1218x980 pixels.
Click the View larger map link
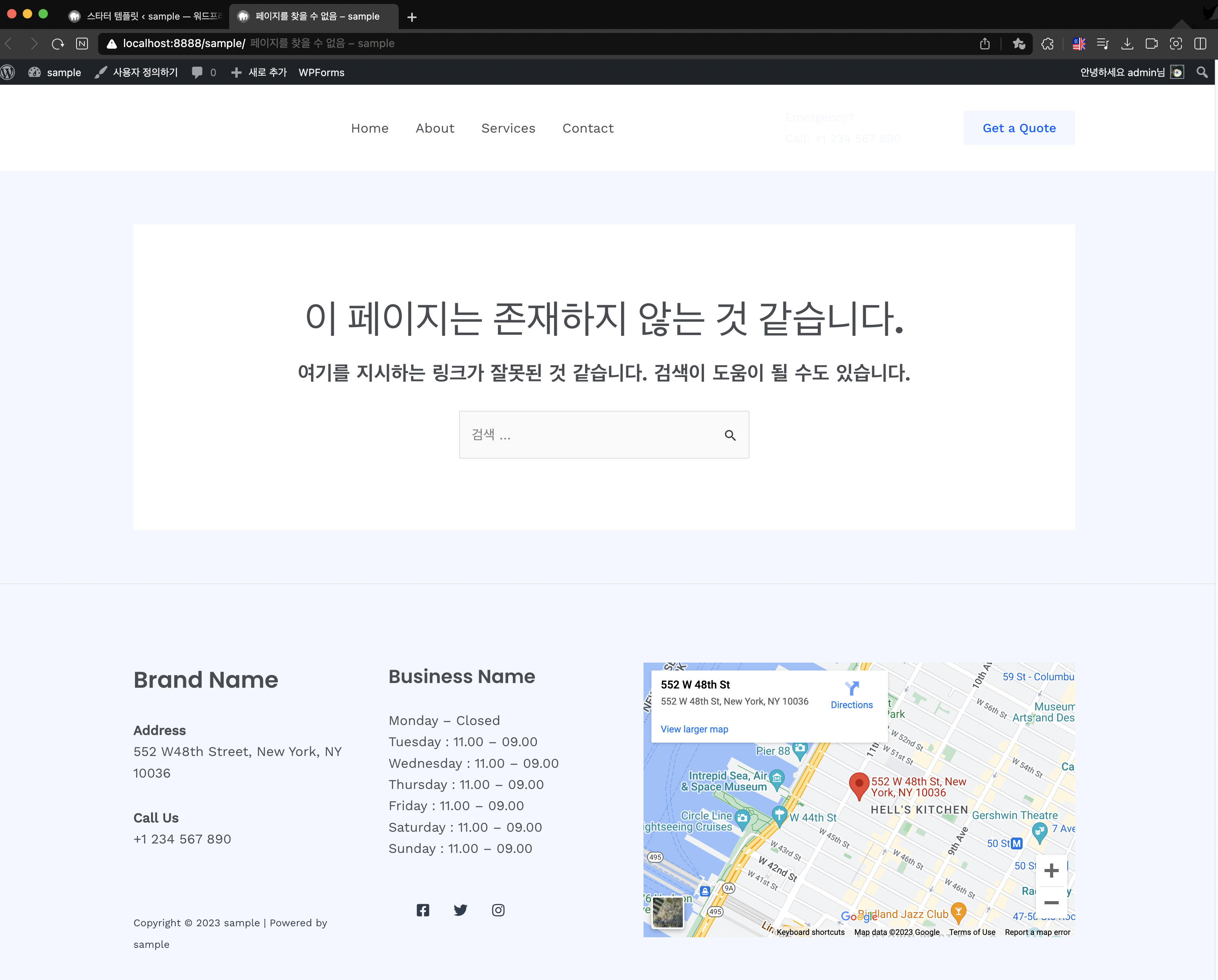[x=694, y=729]
